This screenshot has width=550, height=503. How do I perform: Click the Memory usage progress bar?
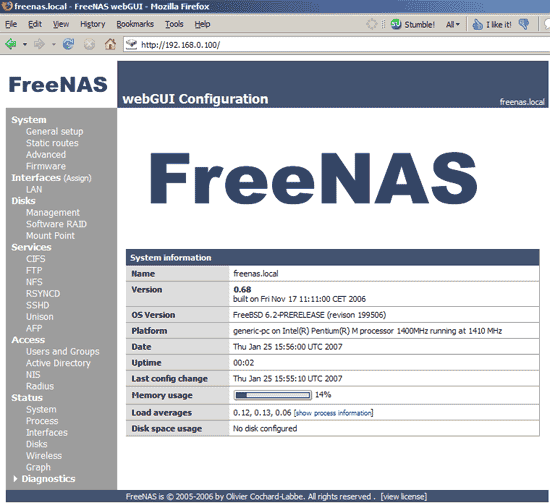click(x=273, y=395)
